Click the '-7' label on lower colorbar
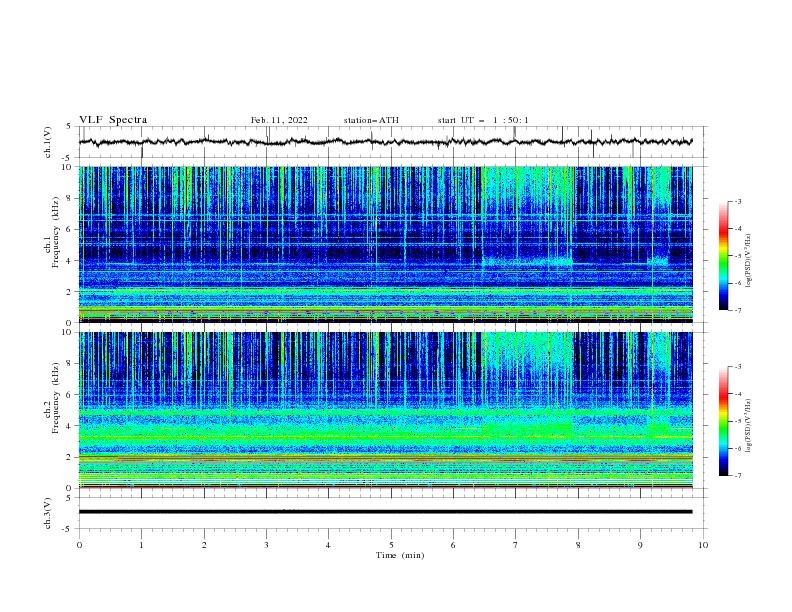The height and width of the screenshot is (612, 792). click(x=737, y=475)
